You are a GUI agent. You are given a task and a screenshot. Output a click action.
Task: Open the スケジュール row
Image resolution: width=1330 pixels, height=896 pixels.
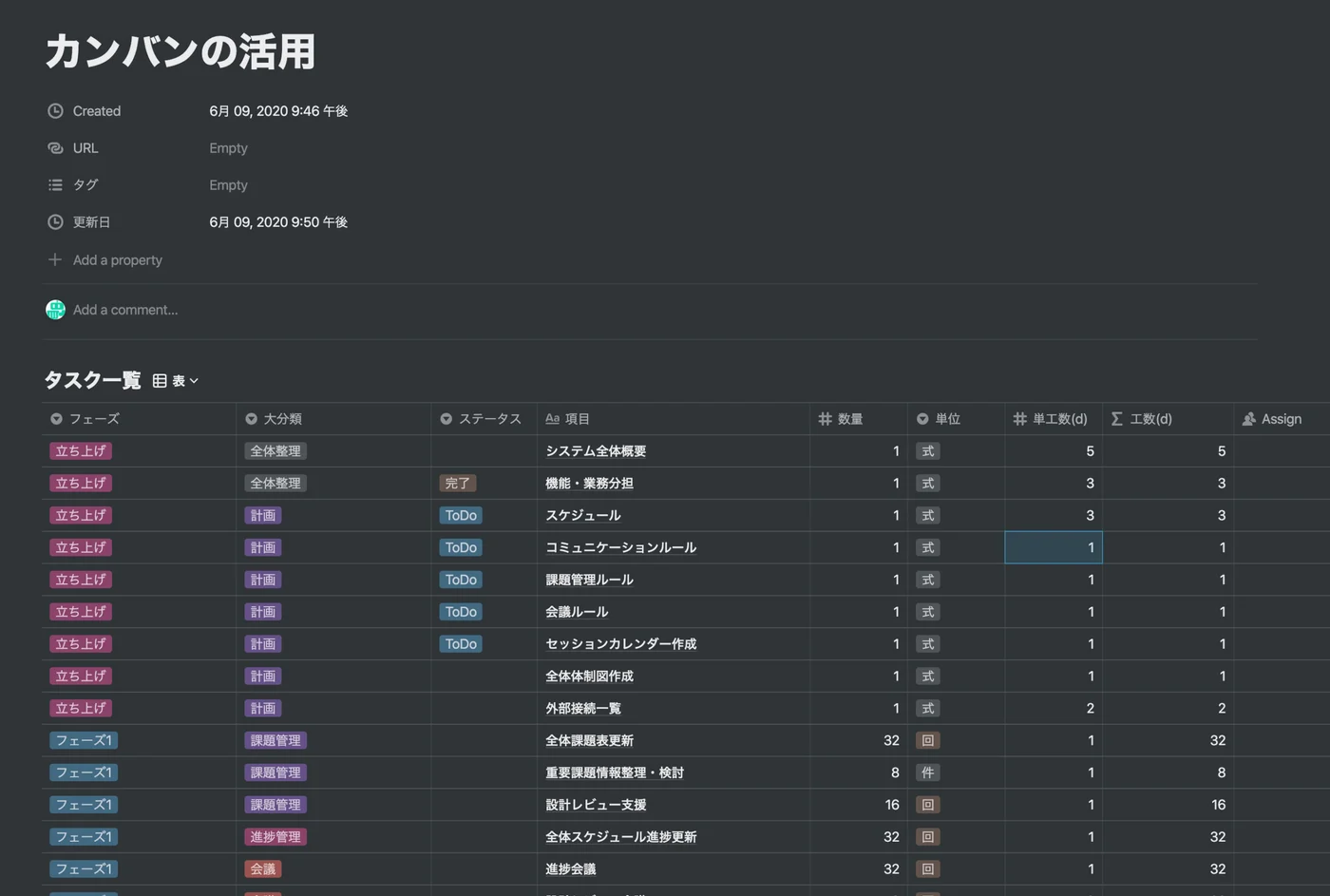click(x=583, y=516)
